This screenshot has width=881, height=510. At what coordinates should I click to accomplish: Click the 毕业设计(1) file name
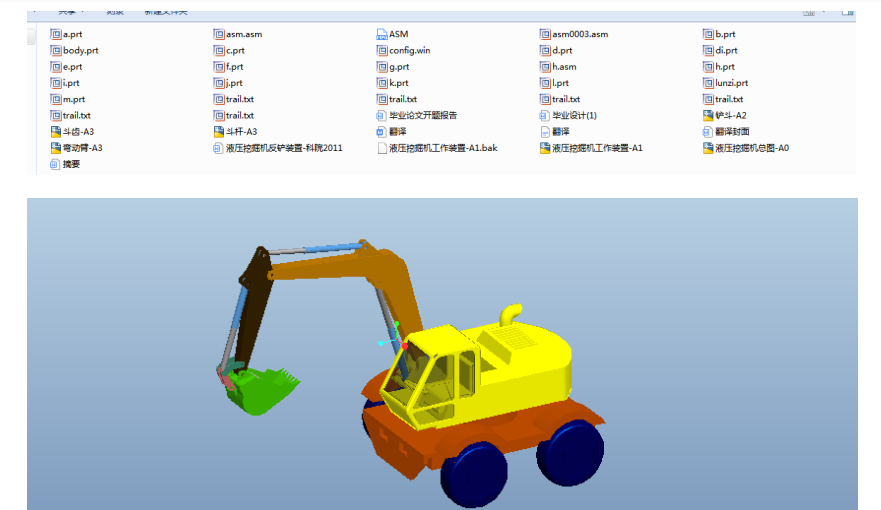pos(574,116)
